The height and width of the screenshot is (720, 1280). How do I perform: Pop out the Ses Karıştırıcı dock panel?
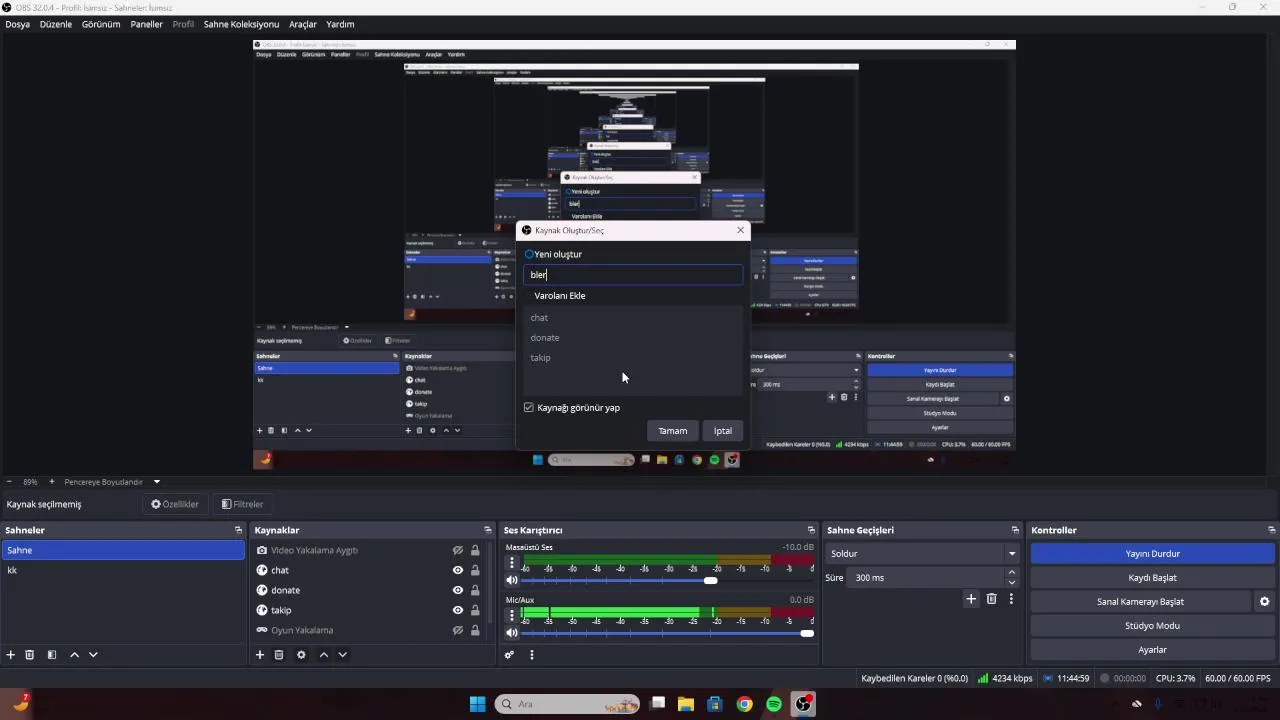click(x=811, y=530)
